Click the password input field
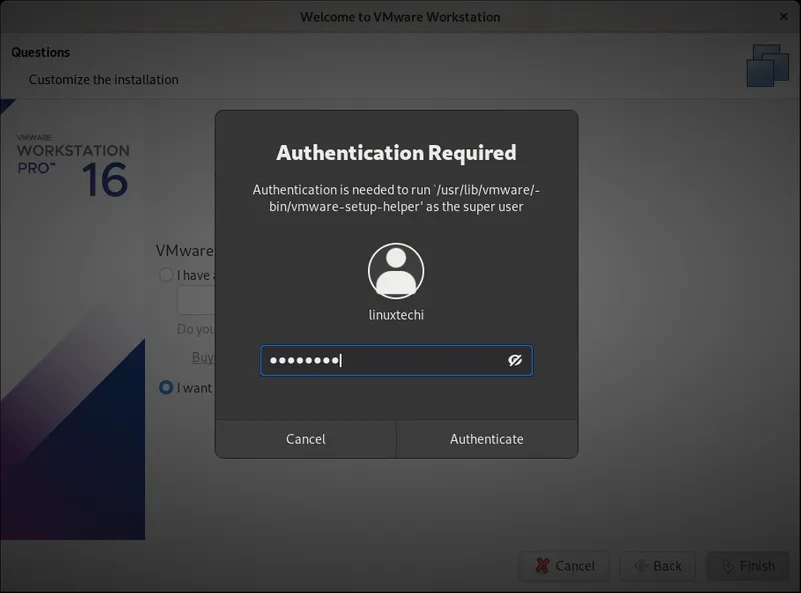The image size is (801, 593). point(396,360)
